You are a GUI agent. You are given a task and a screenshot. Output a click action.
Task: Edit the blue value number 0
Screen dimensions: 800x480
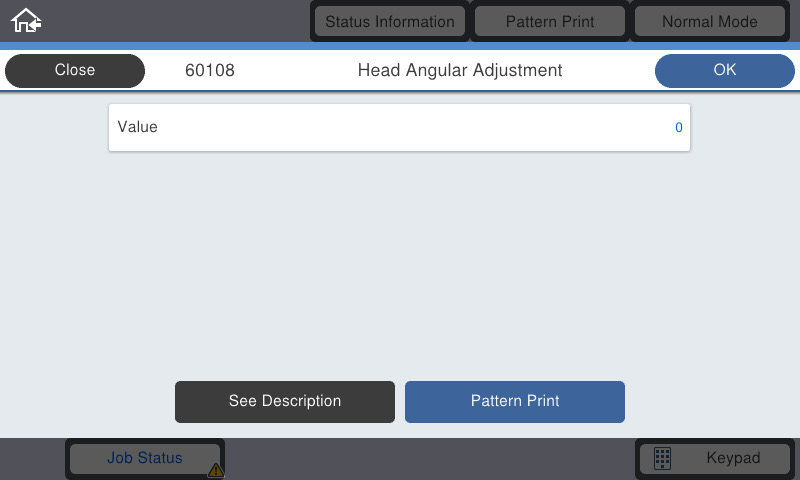(x=679, y=128)
